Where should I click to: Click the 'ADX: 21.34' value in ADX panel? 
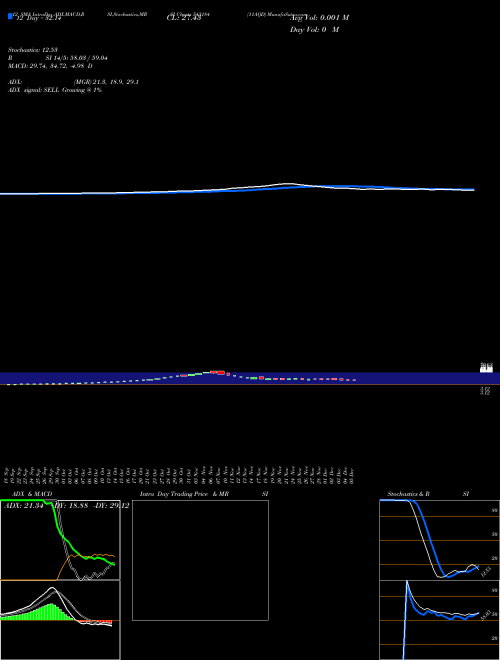(24, 506)
